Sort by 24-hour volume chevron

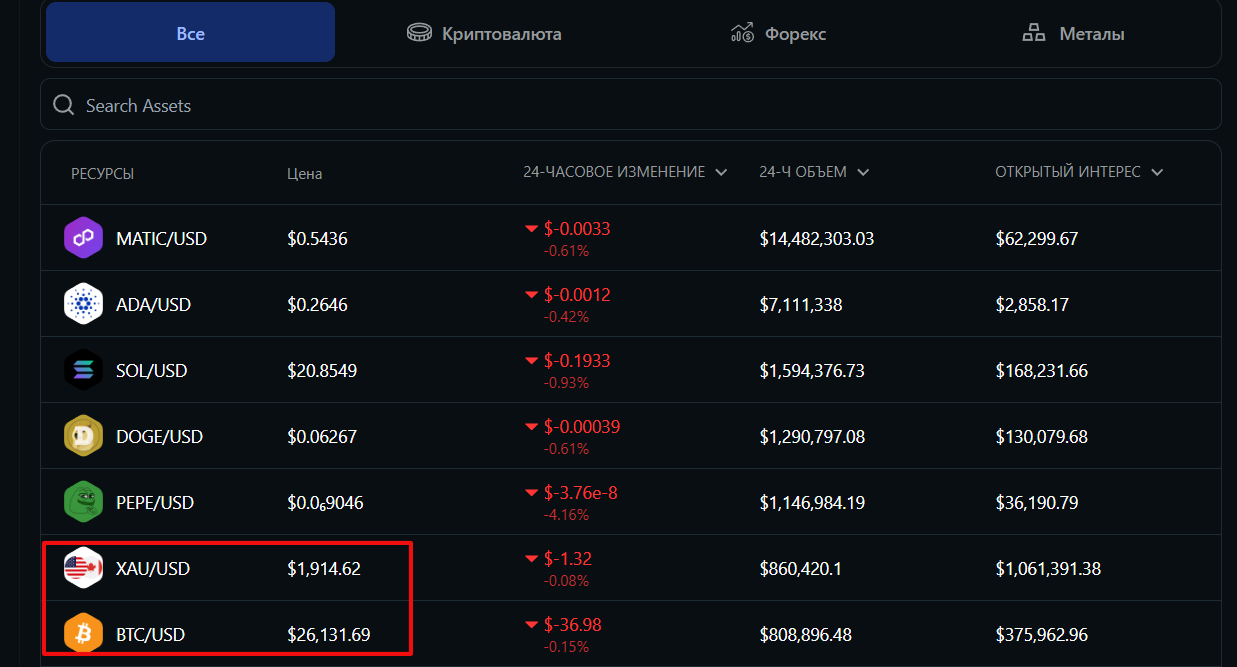point(863,172)
